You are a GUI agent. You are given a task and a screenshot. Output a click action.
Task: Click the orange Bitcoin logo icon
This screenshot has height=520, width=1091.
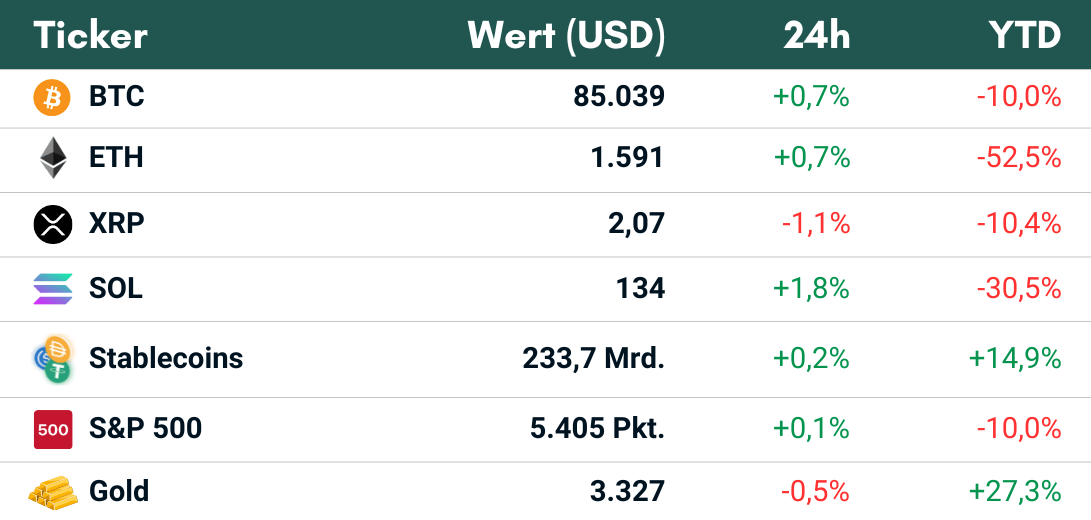click(x=52, y=97)
